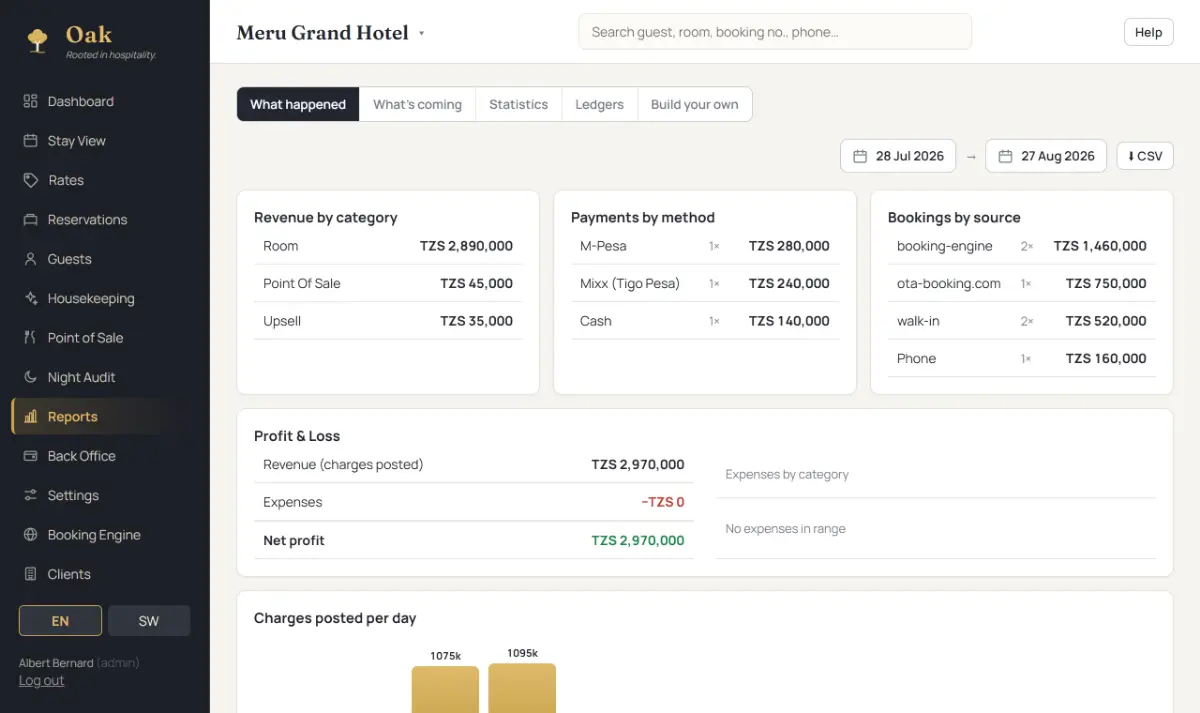Viewport: 1200px width, 713px height.
Task: Click the Reservations bed icon
Action: [x=30, y=220]
